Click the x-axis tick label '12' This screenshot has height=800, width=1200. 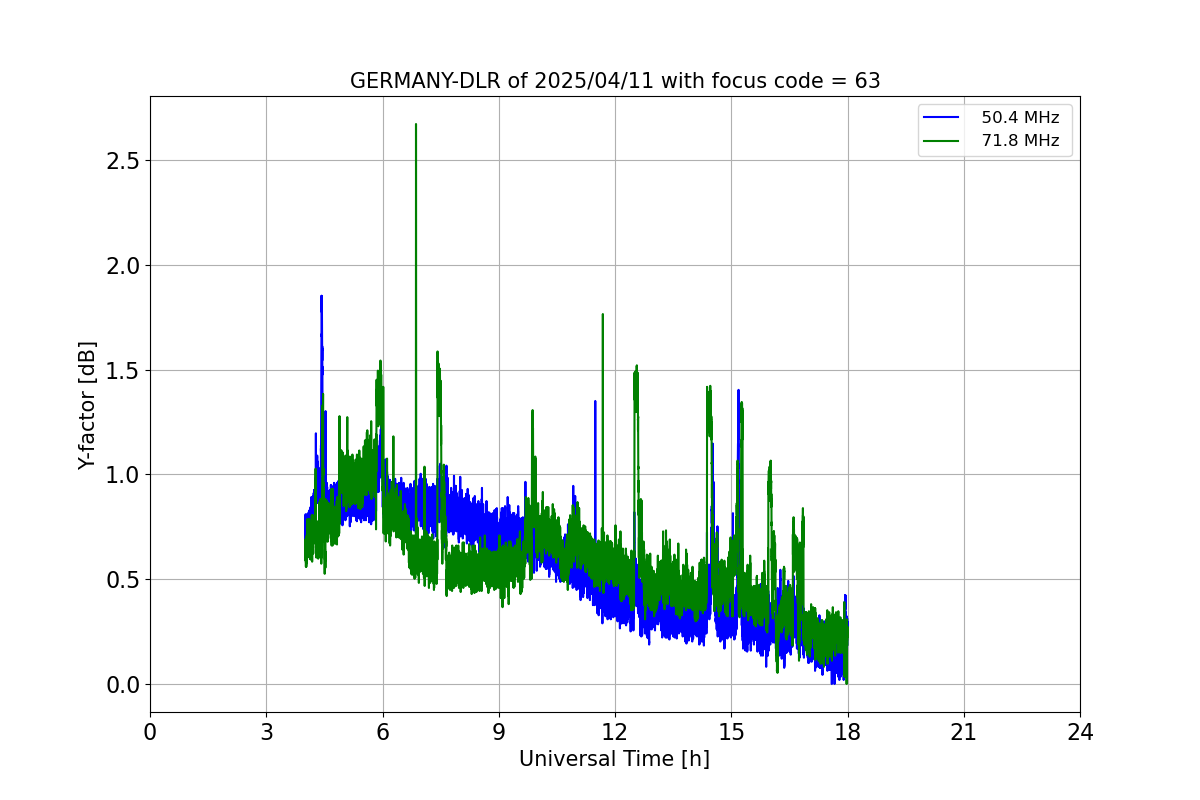tap(615, 732)
